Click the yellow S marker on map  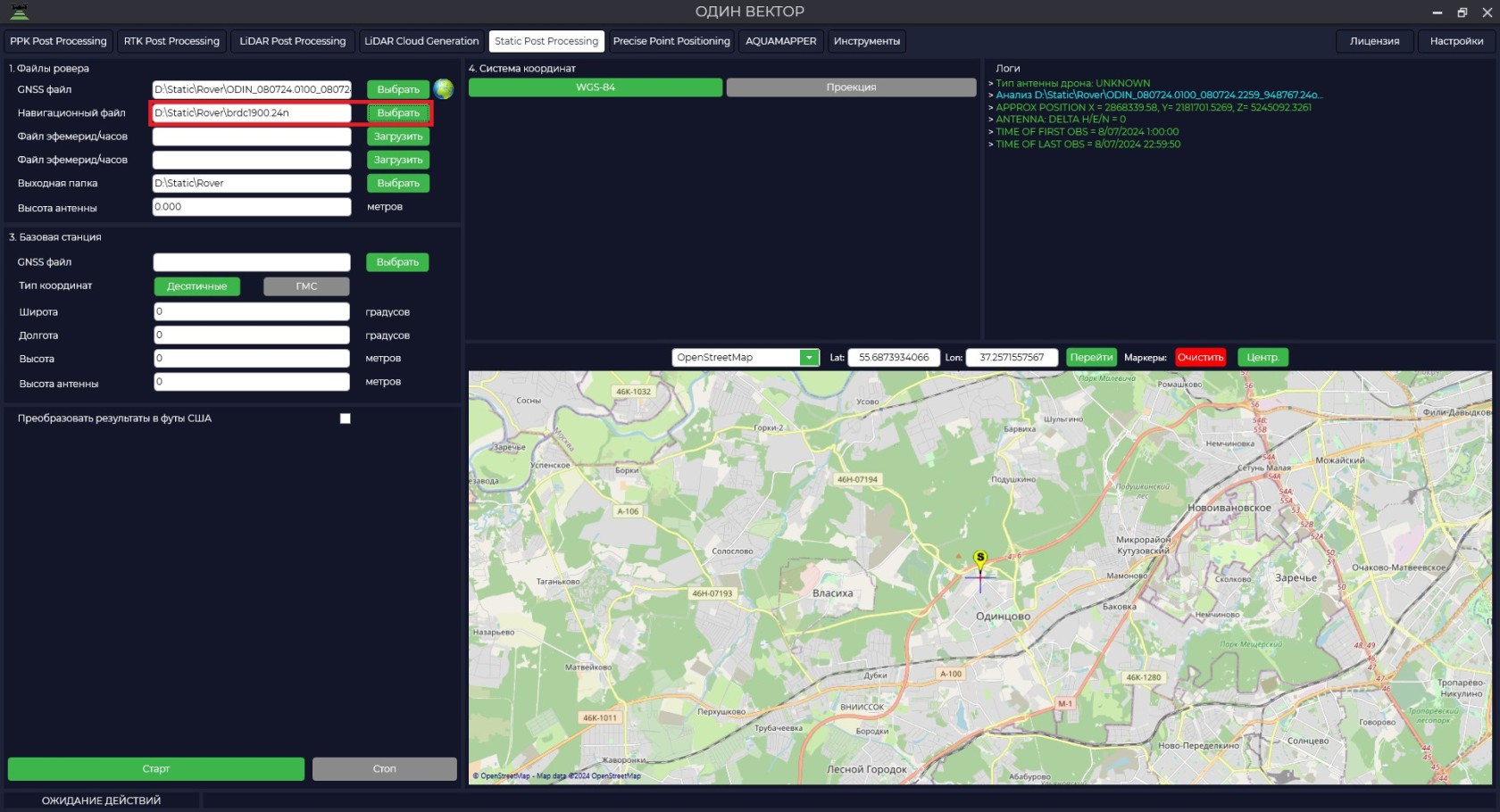point(980,559)
